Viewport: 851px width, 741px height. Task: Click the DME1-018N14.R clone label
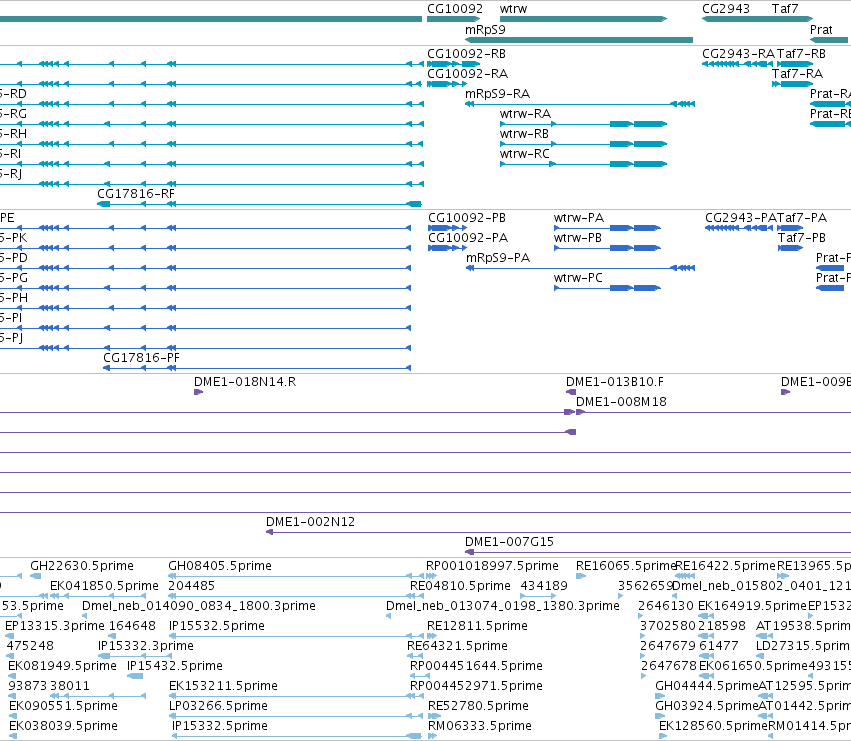click(x=245, y=382)
